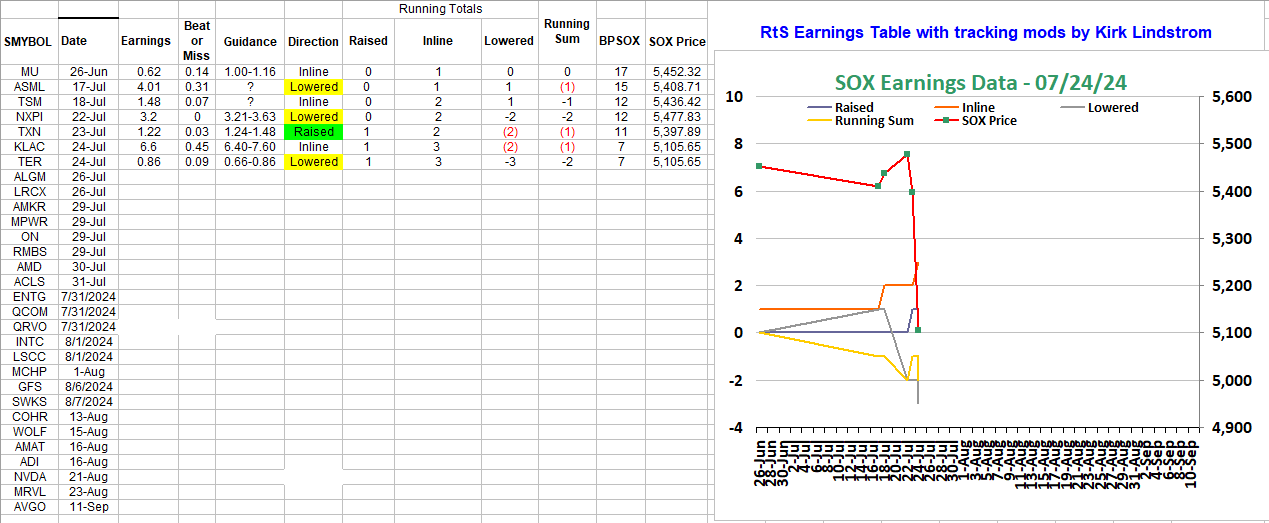Viewport: 1269px width, 523px height.
Task: Click the yellow Lowered cell for TER
Action: [x=314, y=162]
